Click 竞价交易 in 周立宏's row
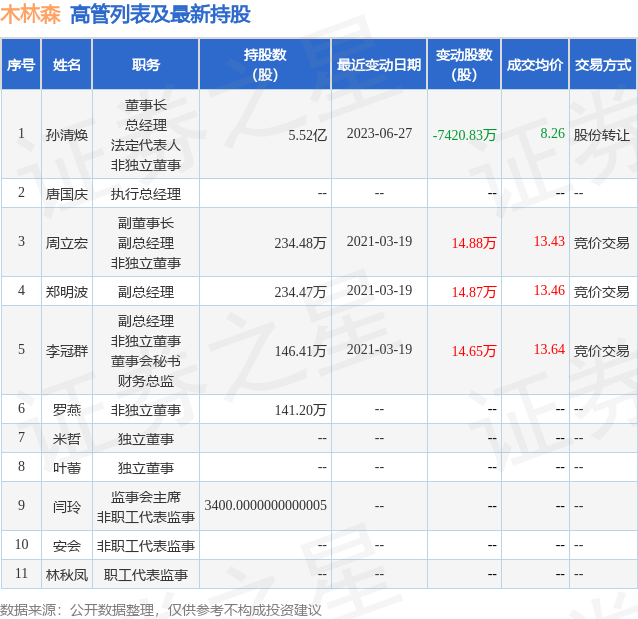Image resolution: width=638 pixels, height=619 pixels. 601,243
